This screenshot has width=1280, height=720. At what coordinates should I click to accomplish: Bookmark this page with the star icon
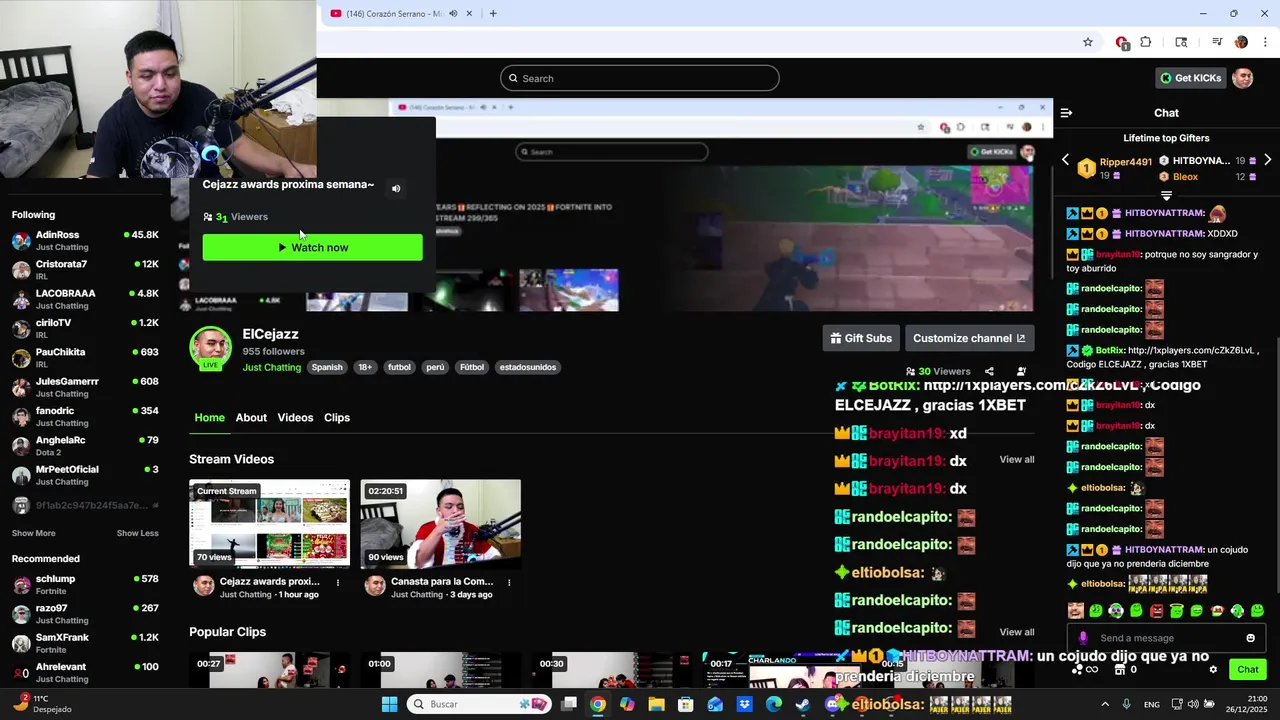[x=1088, y=42]
